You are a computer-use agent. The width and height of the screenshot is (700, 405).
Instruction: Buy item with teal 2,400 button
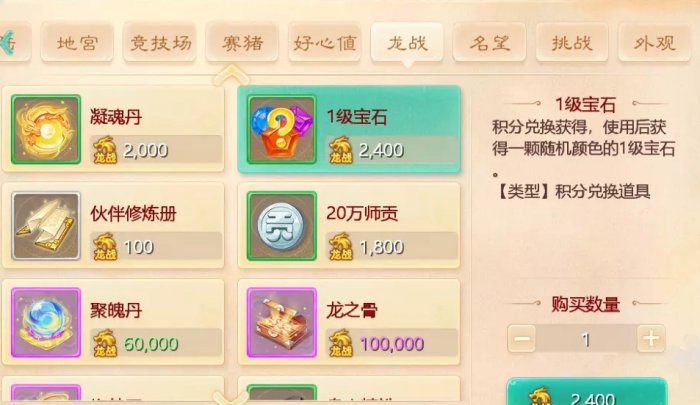[x=587, y=392]
